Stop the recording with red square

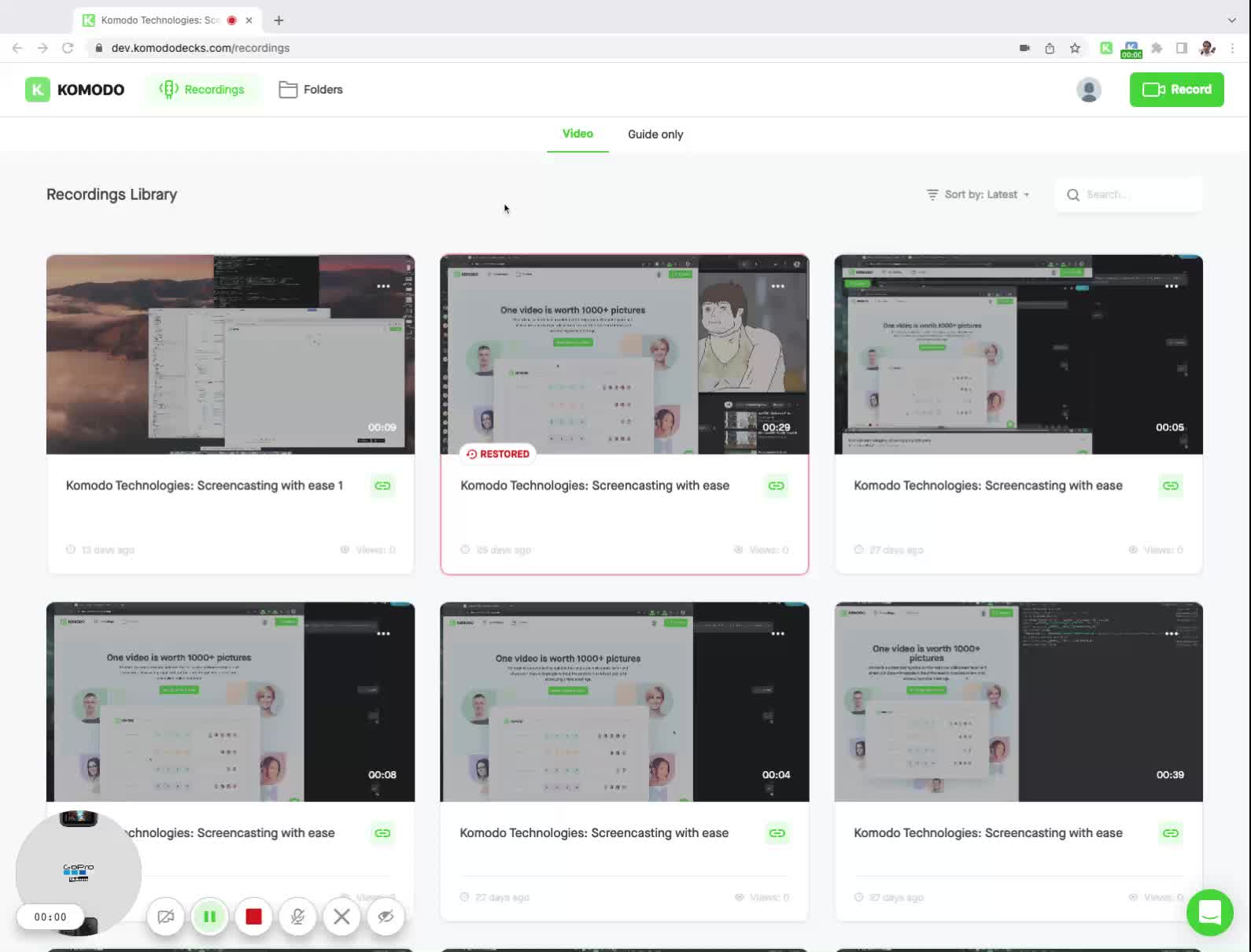[x=253, y=917]
